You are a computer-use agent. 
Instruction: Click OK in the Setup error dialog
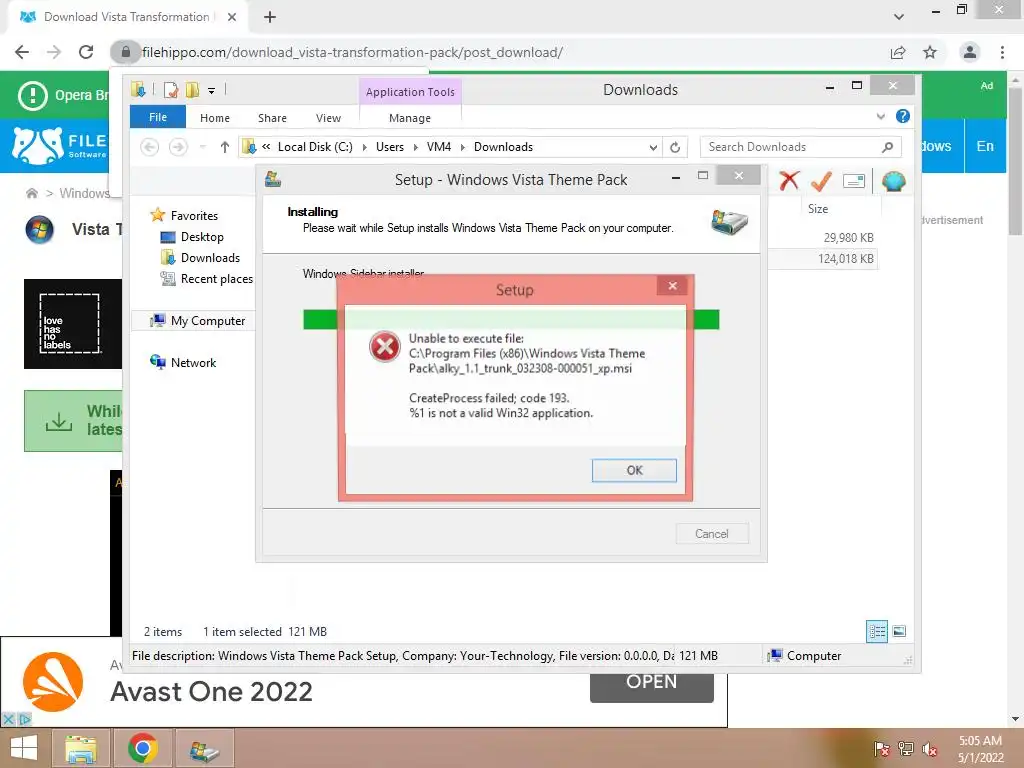(x=633, y=470)
